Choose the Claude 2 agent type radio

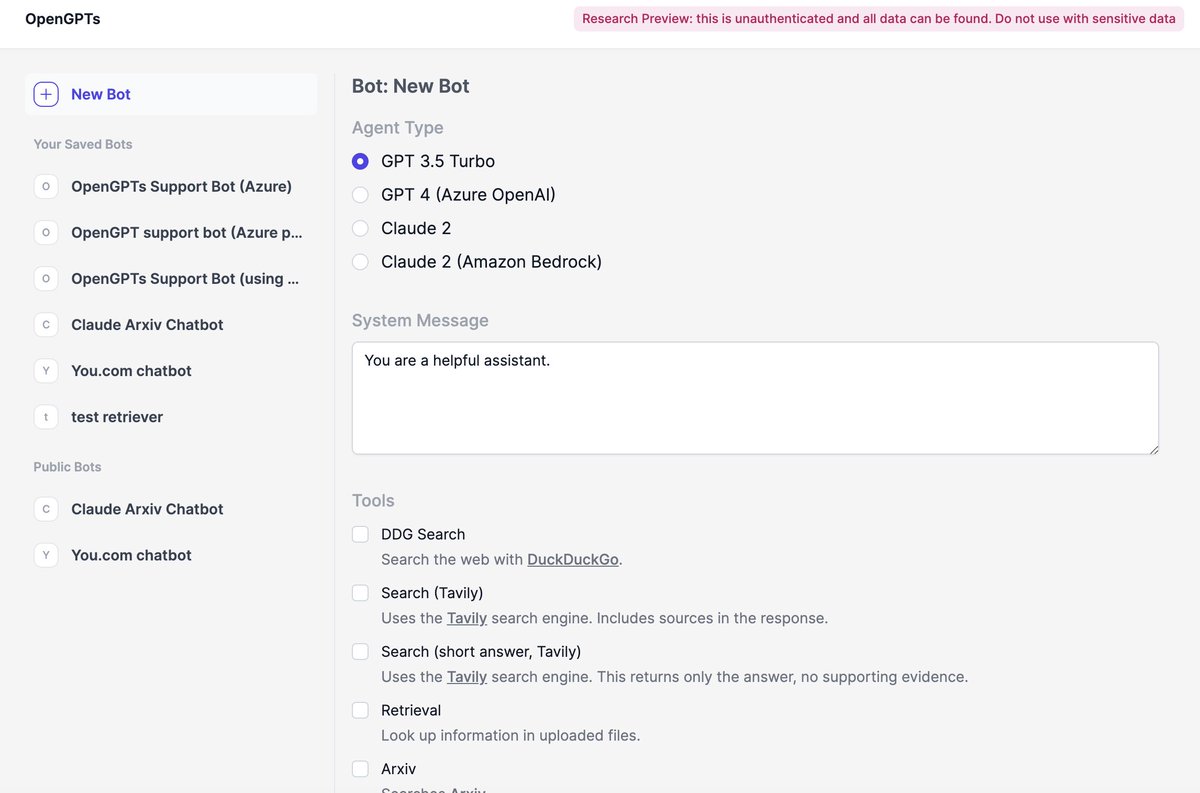pos(360,228)
